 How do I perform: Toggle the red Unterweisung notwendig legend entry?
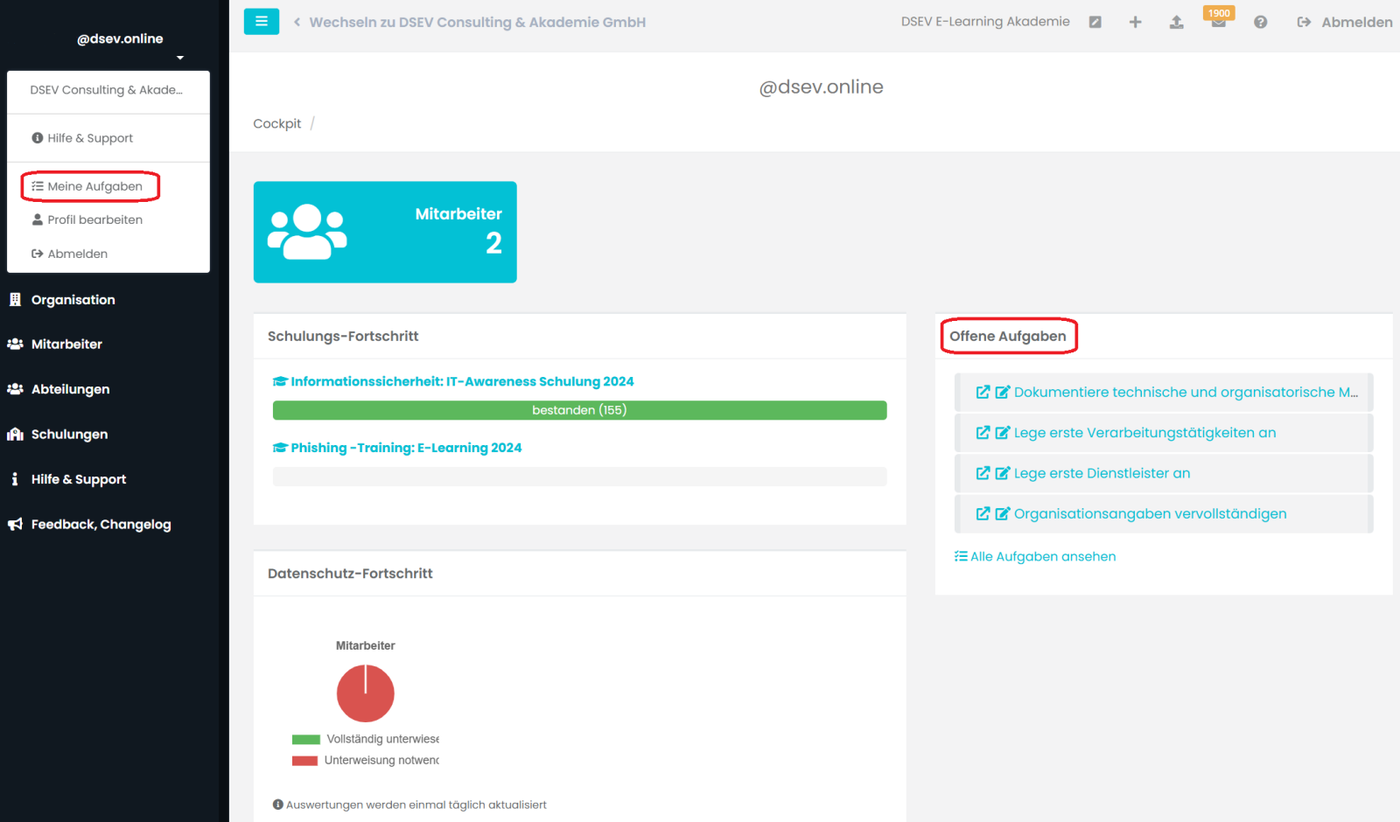coord(365,760)
